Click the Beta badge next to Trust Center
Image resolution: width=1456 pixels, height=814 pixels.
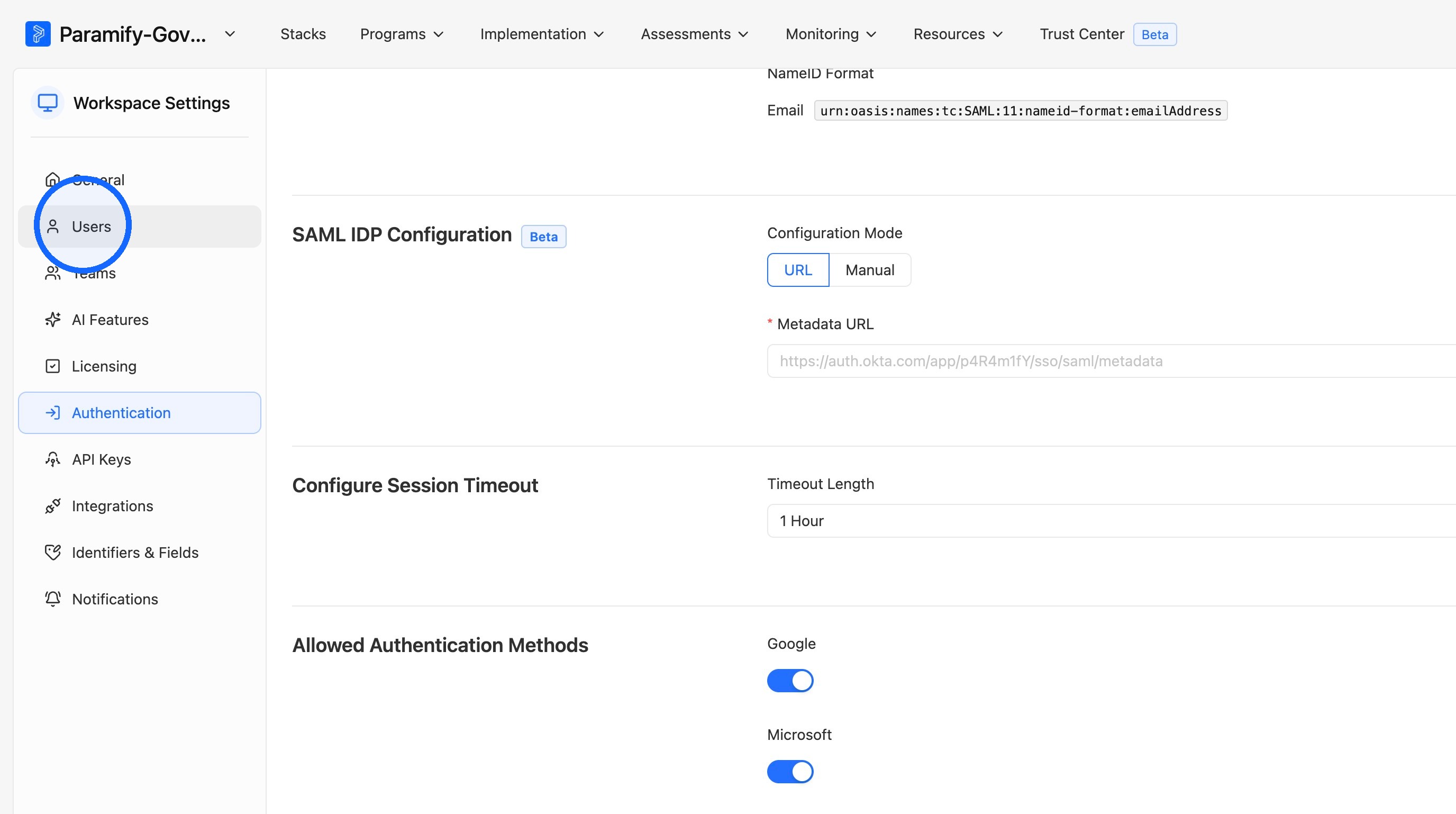coord(1155,34)
